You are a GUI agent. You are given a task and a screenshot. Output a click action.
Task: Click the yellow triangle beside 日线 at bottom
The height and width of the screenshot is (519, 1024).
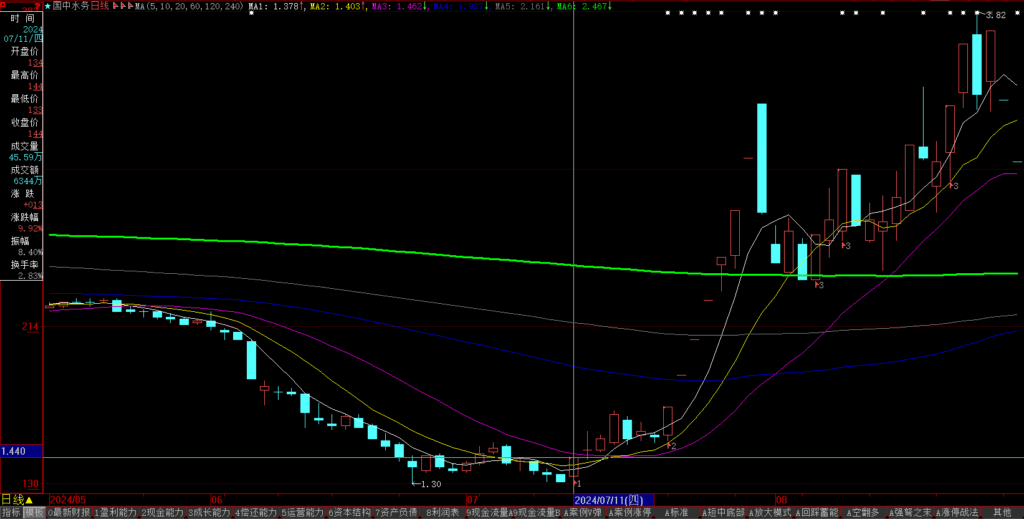[x=29, y=499]
